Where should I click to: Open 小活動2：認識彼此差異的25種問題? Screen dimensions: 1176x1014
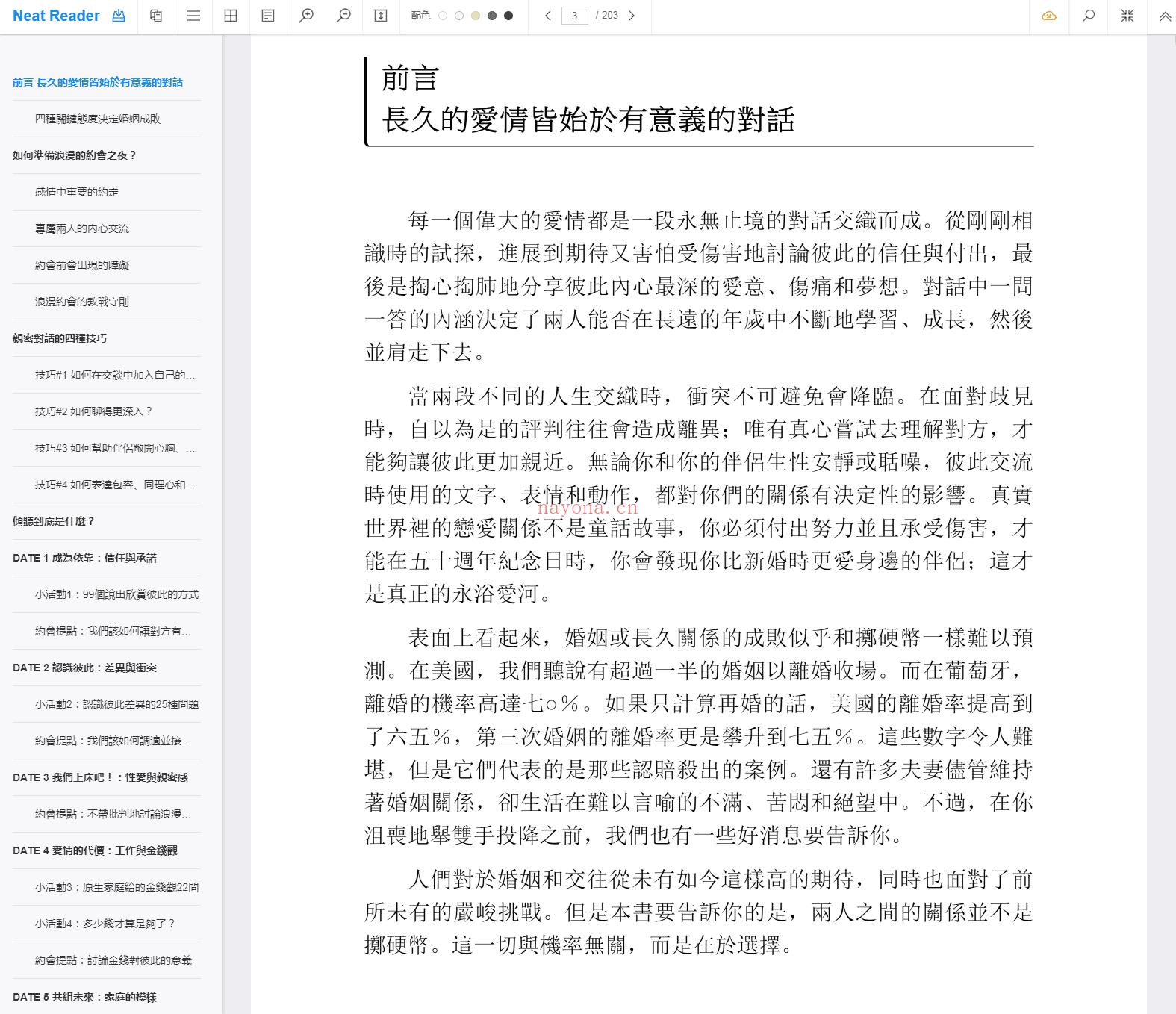coord(117,704)
